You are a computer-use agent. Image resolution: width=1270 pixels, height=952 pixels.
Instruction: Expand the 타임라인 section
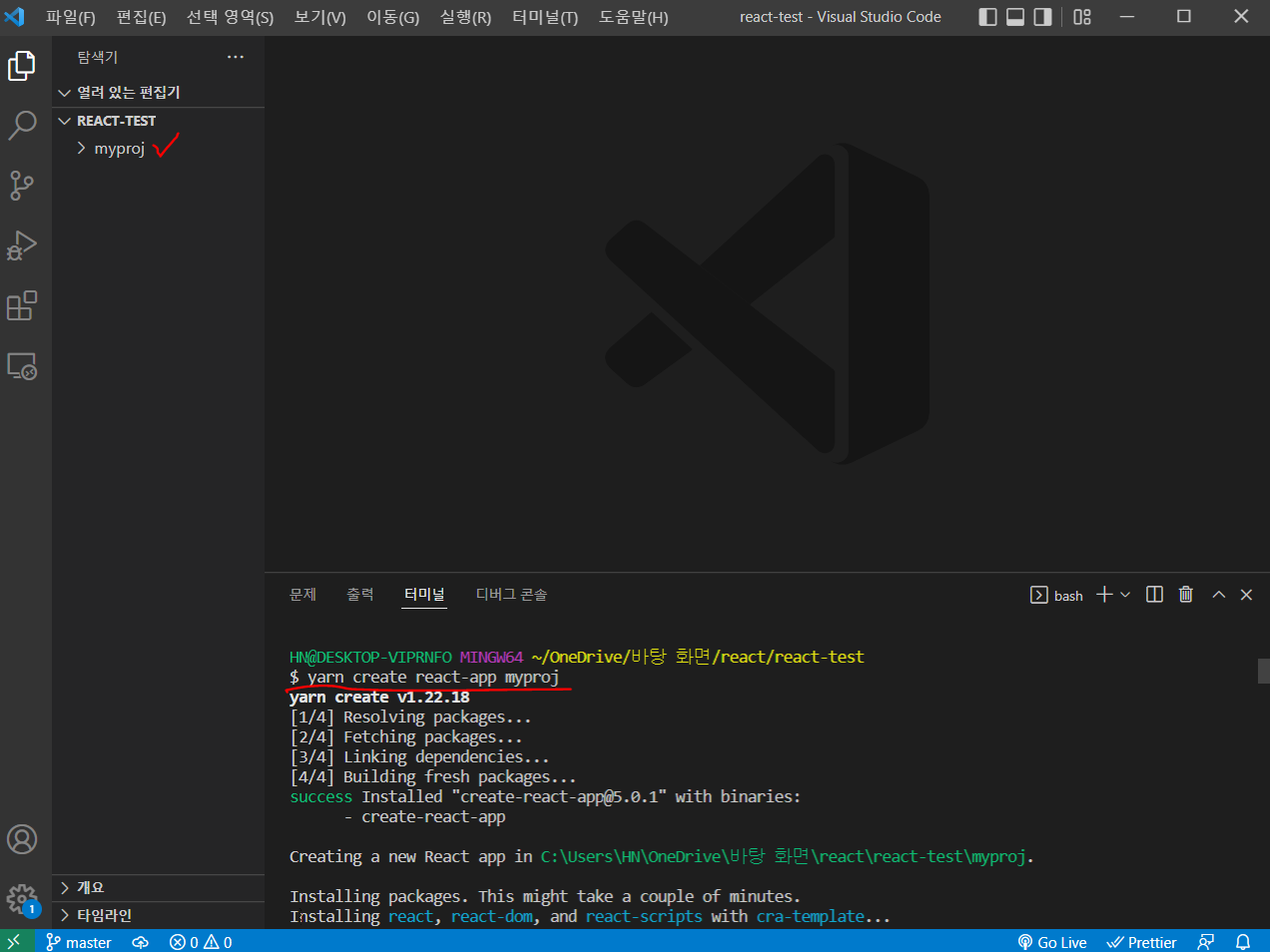click(x=158, y=915)
